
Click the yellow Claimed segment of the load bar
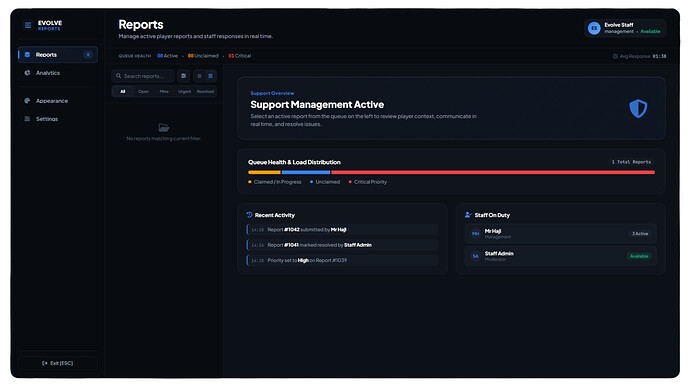[x=264, y=172]
